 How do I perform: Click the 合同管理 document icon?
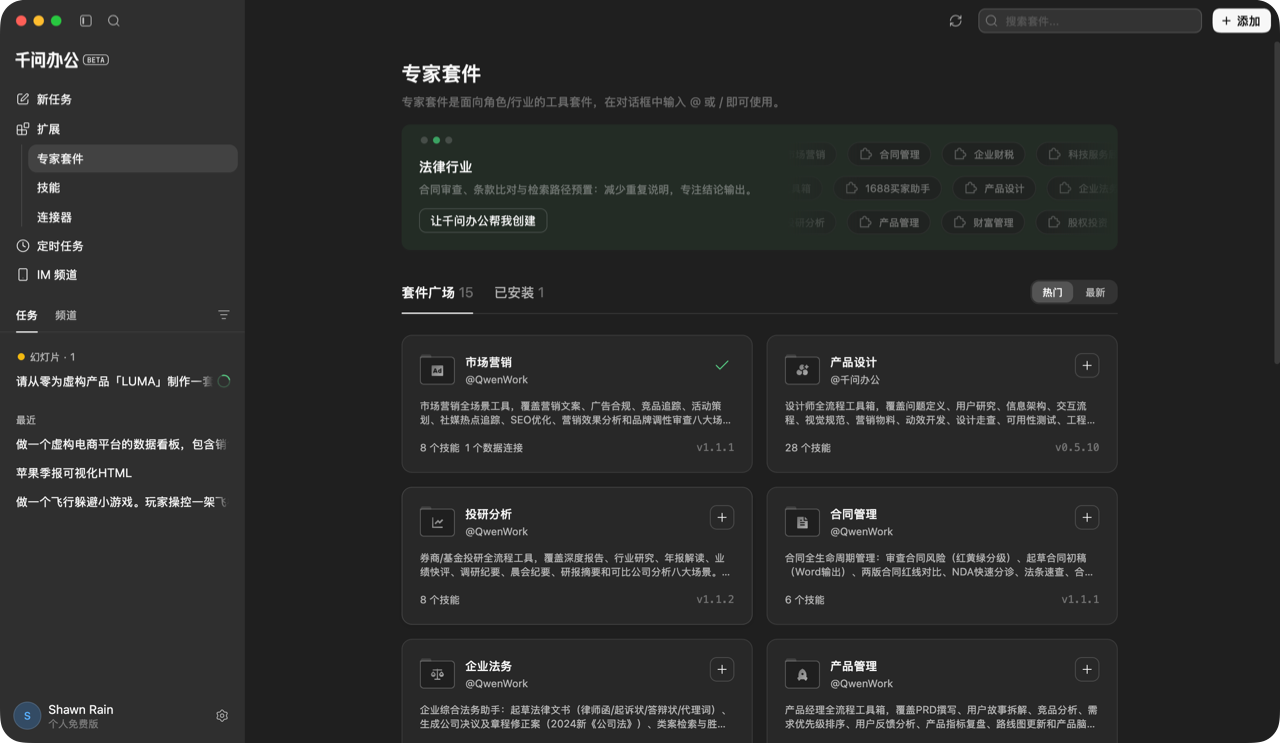pyautogui.click(x=802, y=522)
